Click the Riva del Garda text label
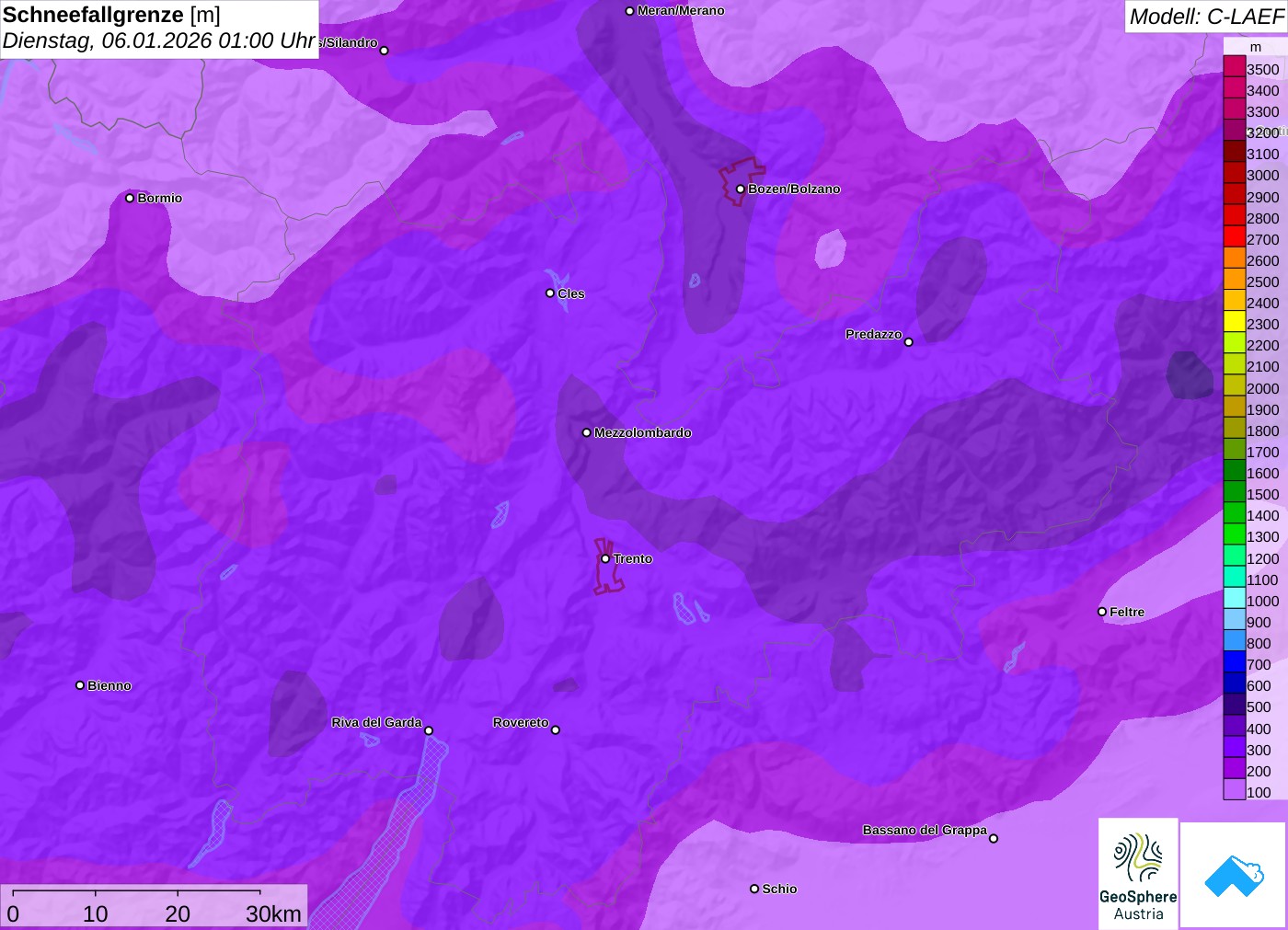Viewport: 1288px width, 930px height. (376, 722)
